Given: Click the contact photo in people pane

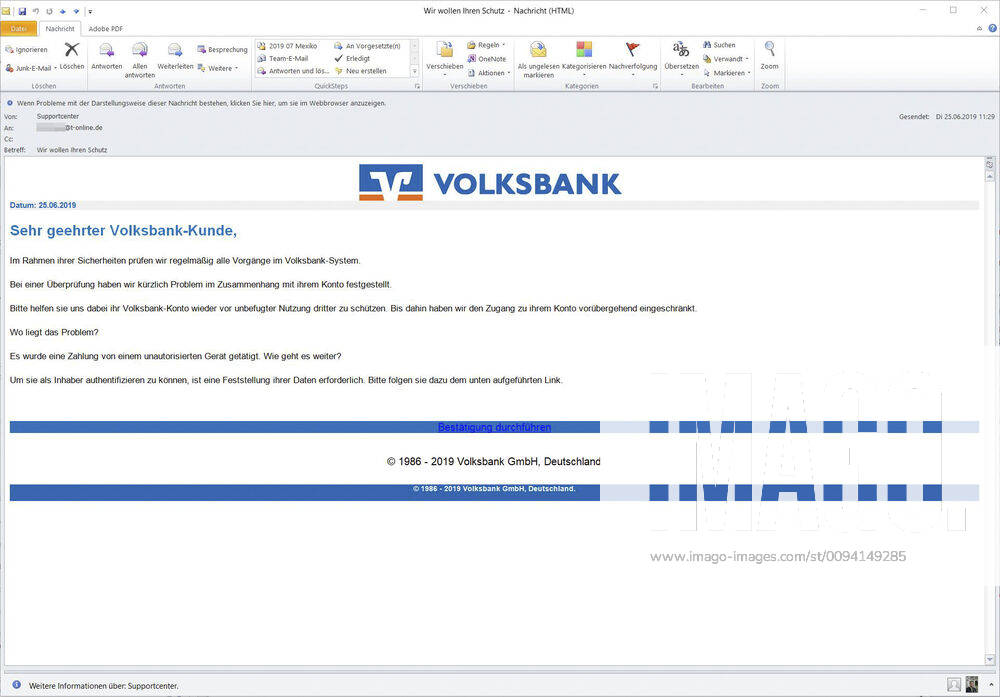Looking at the screenshot, I should (x=972, y=684).
